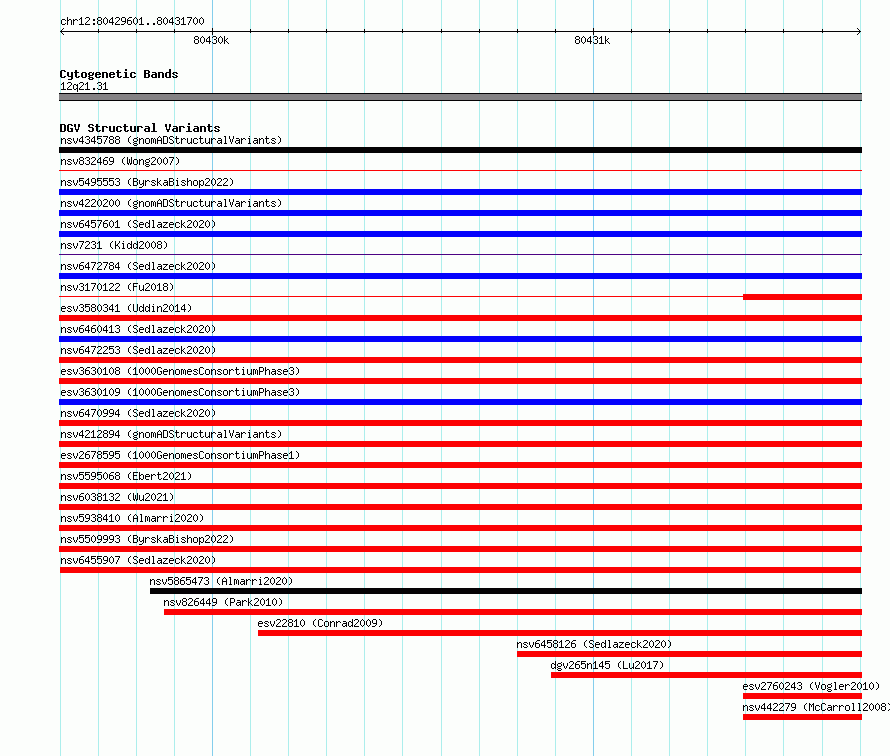Click nsv5938410 (Almarri2020) label

point(132,518)
